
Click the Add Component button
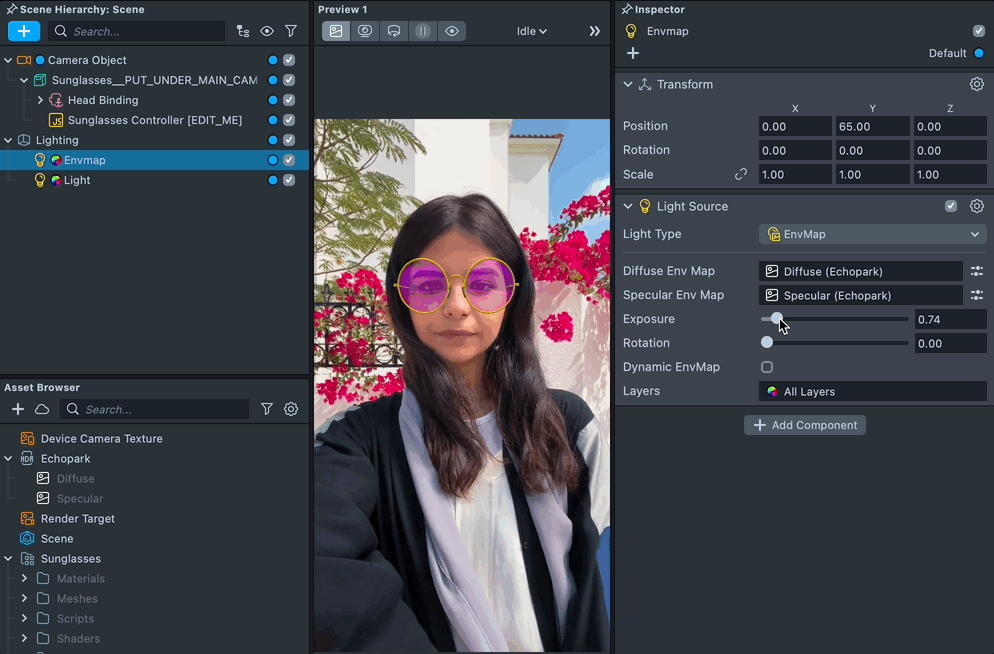[805, 425]
